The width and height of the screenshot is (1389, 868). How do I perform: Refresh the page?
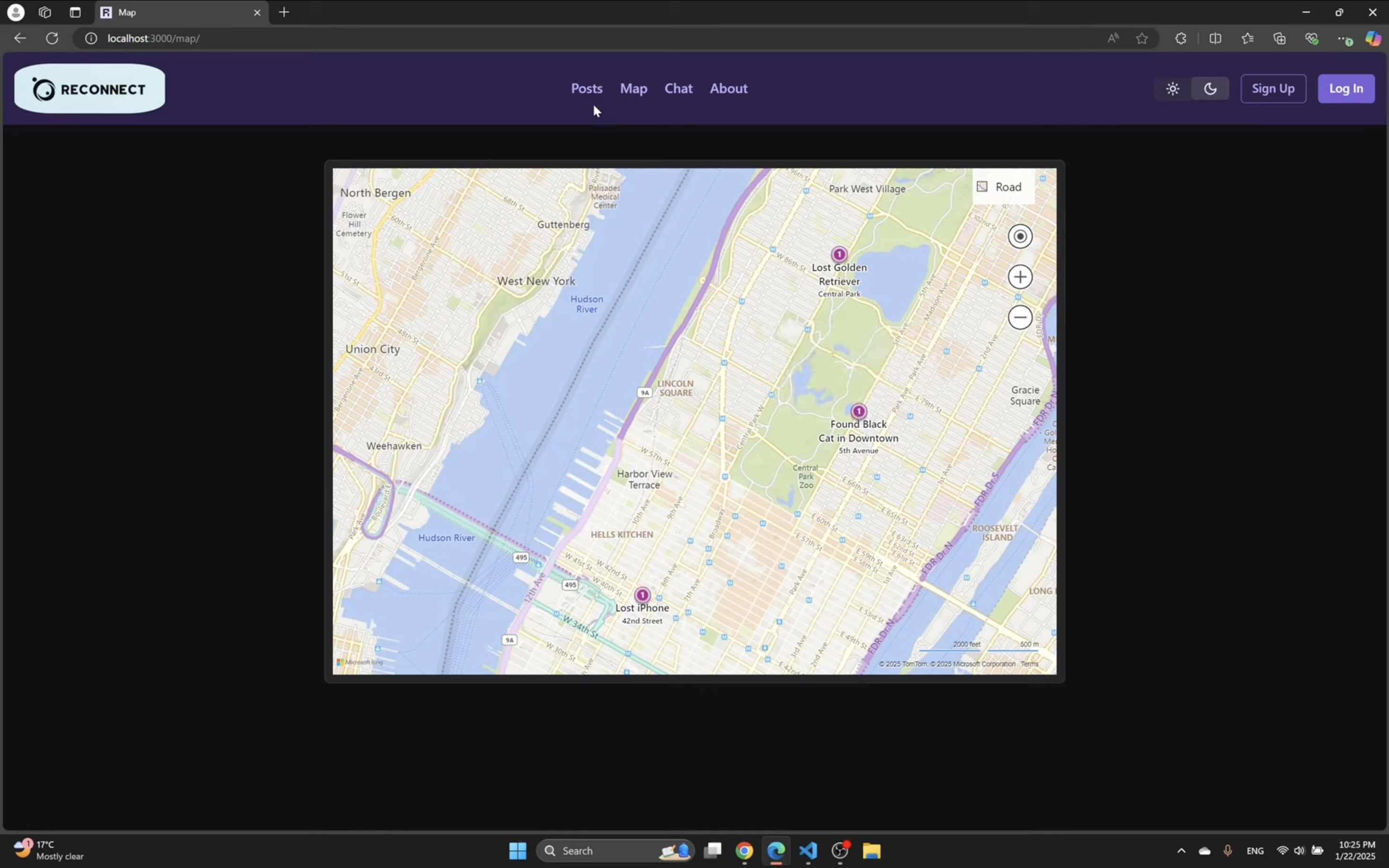pyautogui.click(x=52, y=38)
